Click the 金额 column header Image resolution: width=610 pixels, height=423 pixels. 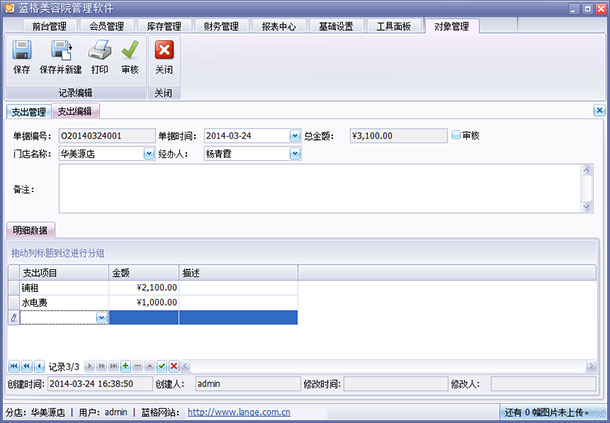click(143, 273)
